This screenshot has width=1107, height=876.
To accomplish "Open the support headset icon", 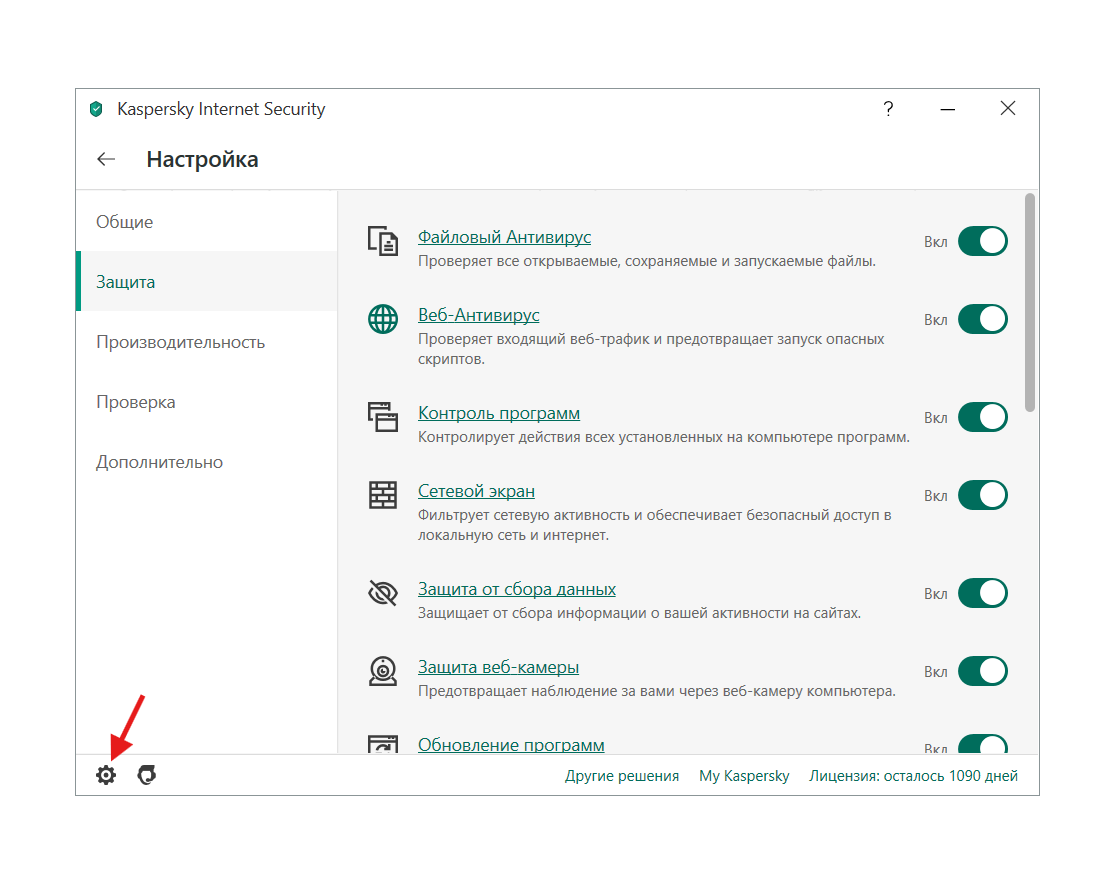I will tap(147, 775).
